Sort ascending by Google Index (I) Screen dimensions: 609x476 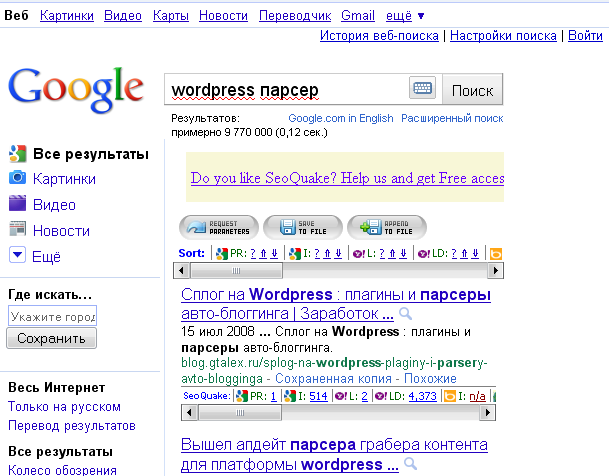(327, 254)
